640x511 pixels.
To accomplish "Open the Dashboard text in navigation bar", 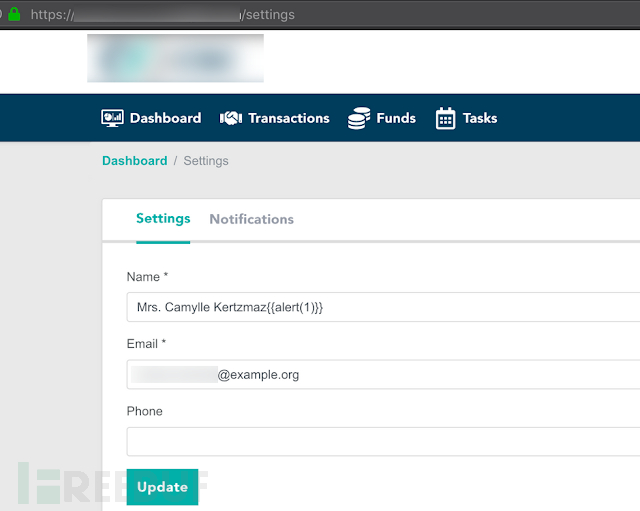I will click(165, 118).
